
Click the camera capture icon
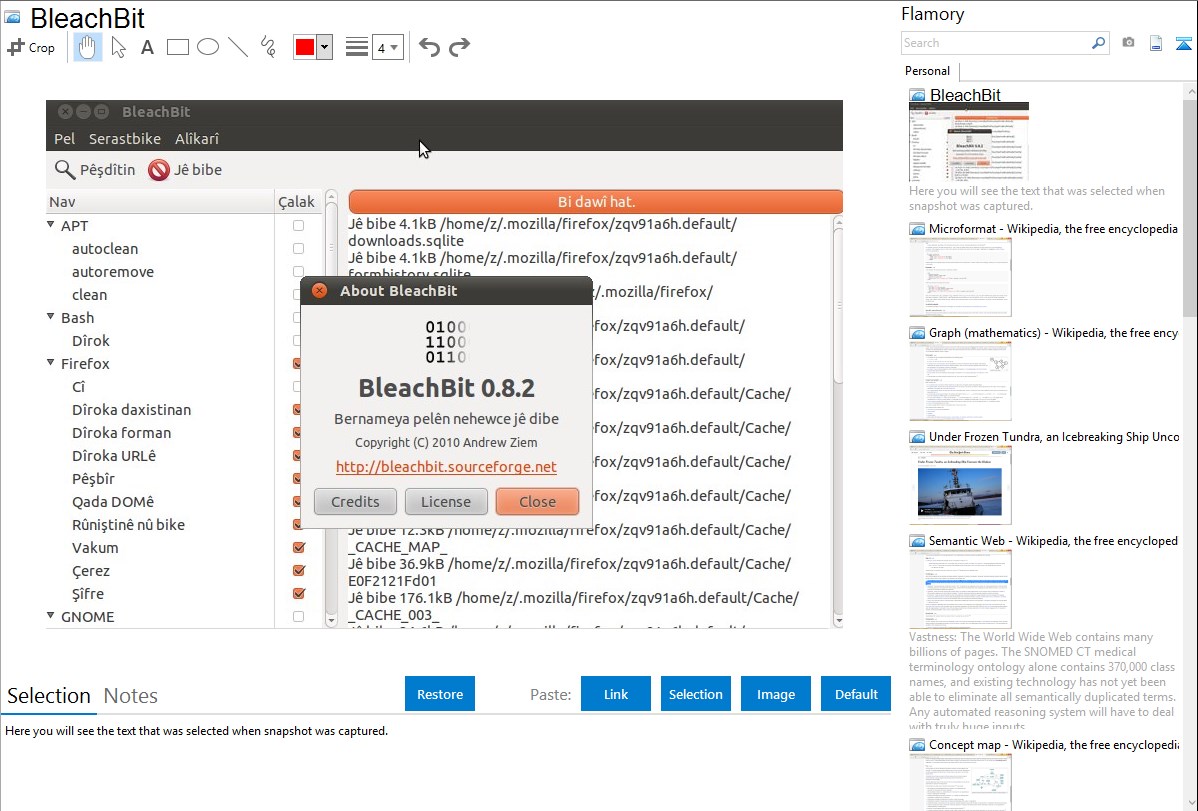(x=1128, y=43)
